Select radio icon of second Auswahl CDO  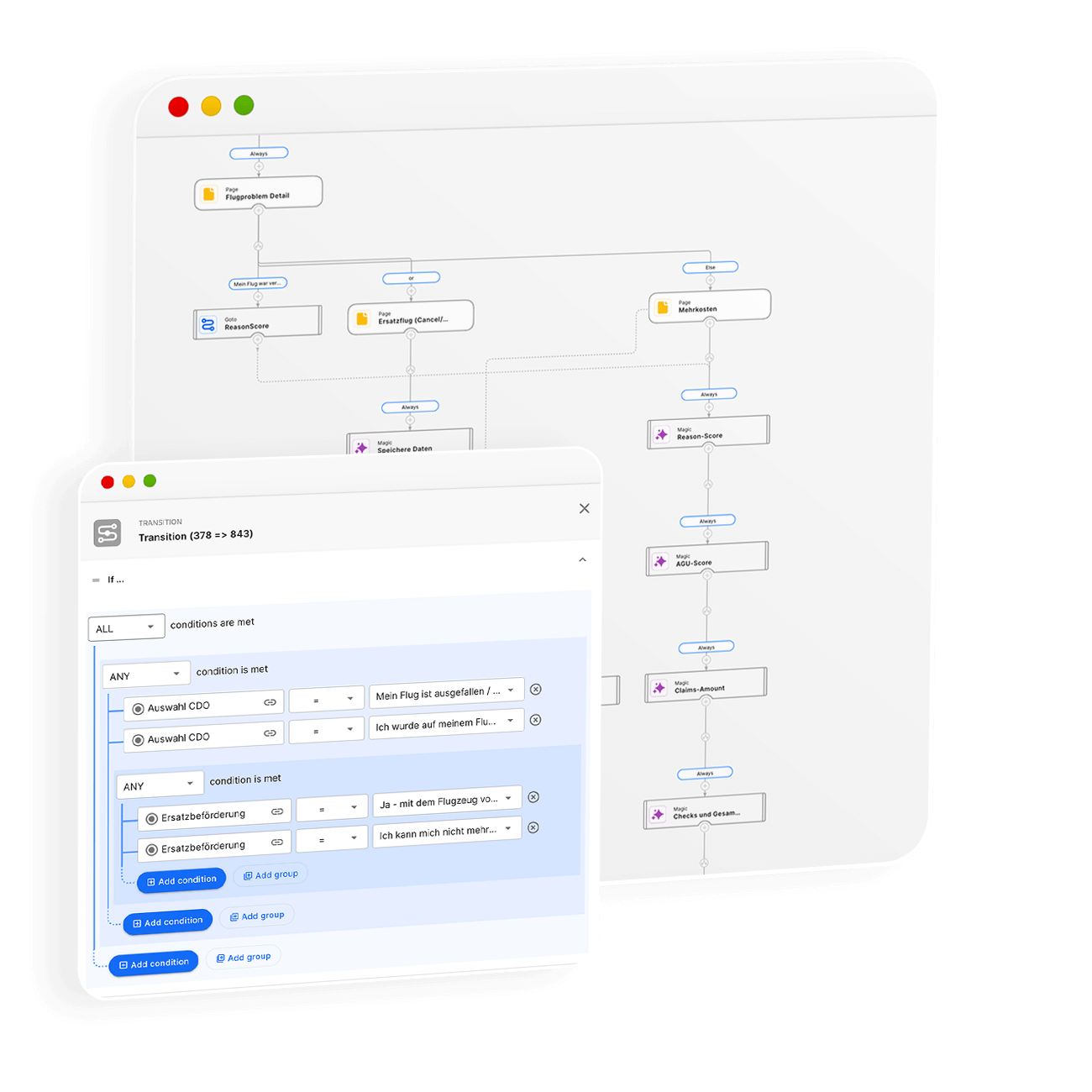coord(138,740)
